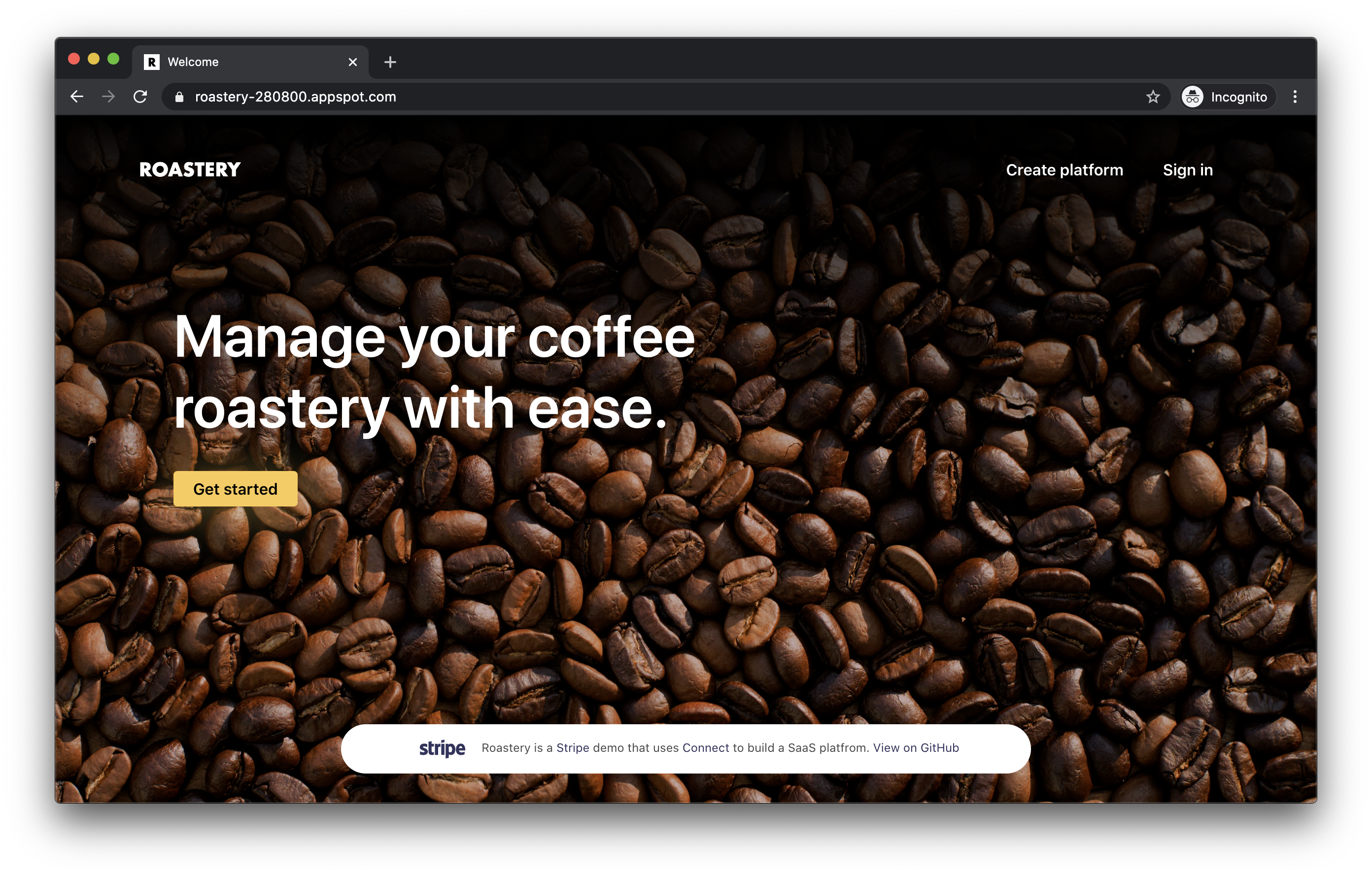Open the Sign in nav link
Viewport: 1372px width, 876px height.
click(1187, 170)
